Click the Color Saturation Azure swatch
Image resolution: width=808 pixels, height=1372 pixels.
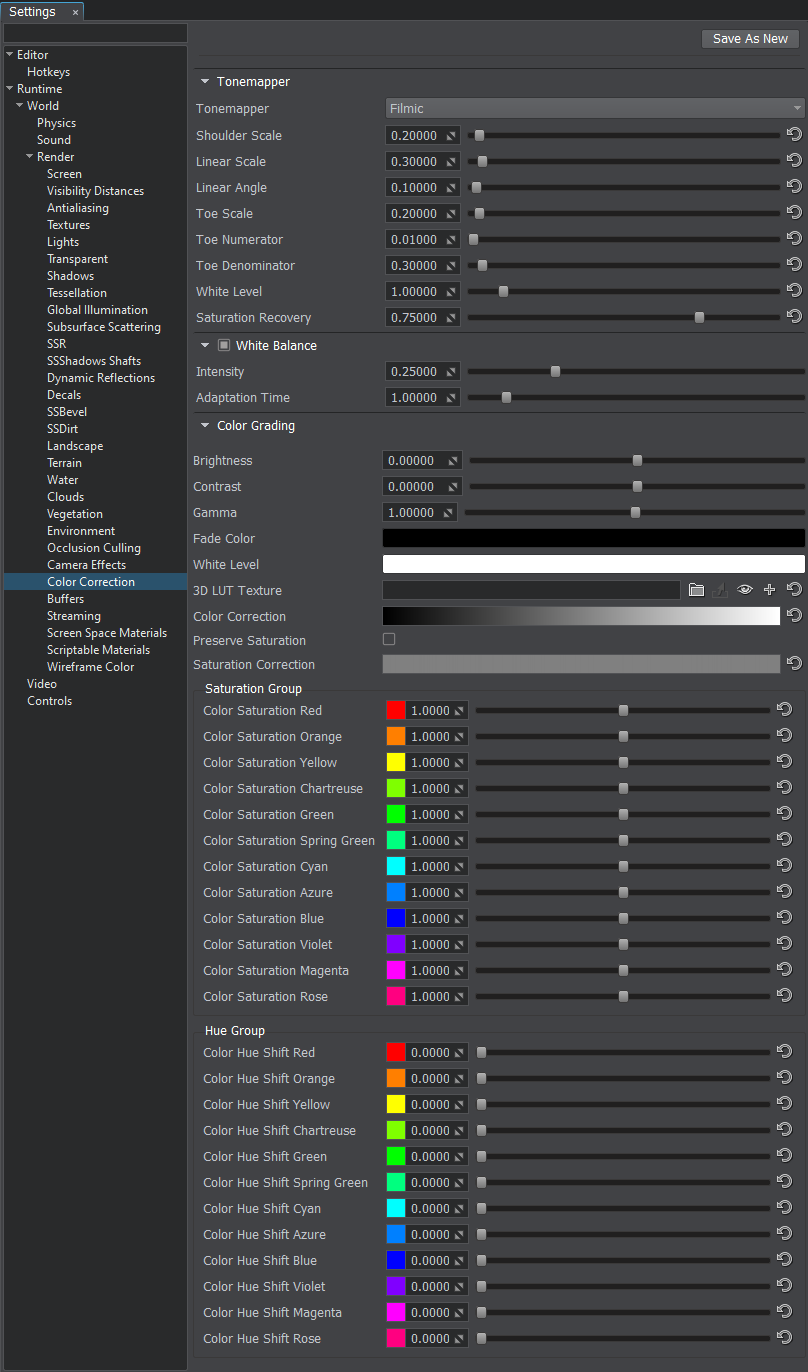(396, 892)
